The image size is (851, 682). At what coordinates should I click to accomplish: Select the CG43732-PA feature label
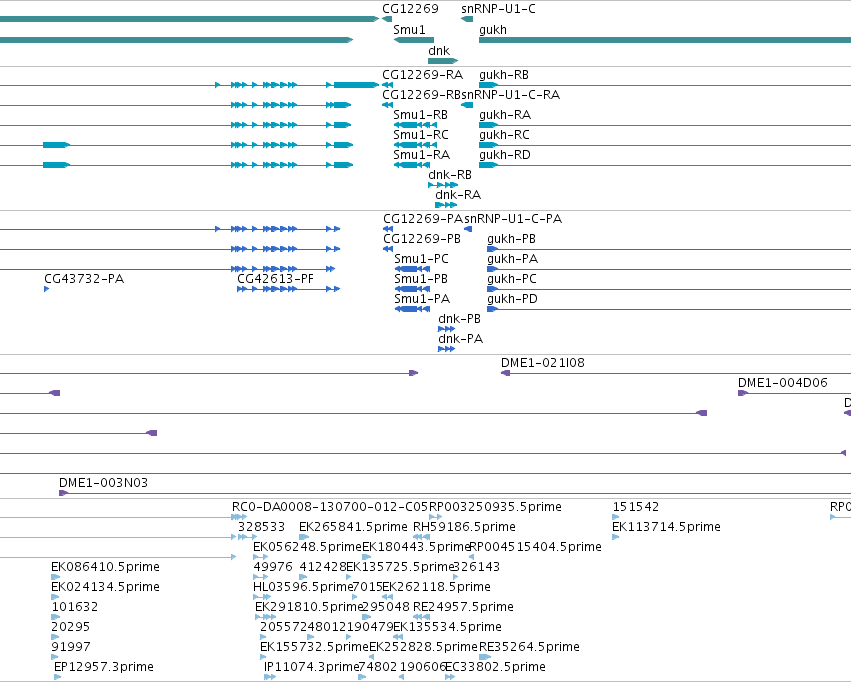(84, 279)
